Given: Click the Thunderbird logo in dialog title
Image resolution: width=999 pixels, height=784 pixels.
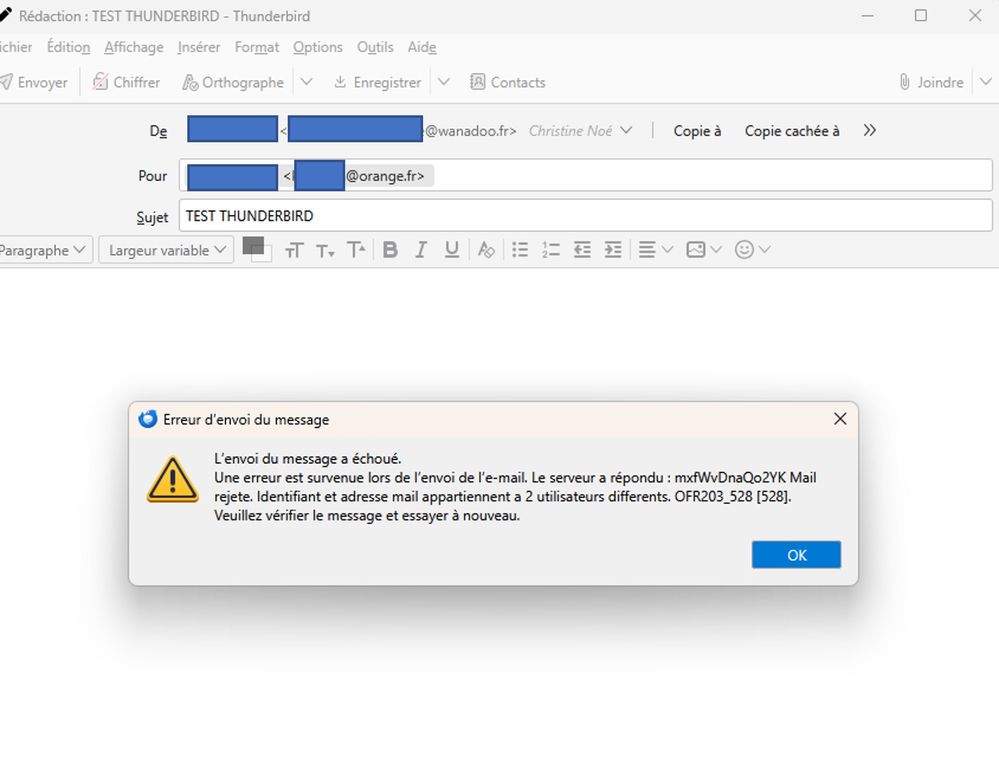Looking at the screenshot, I should [x=148, y=419].
